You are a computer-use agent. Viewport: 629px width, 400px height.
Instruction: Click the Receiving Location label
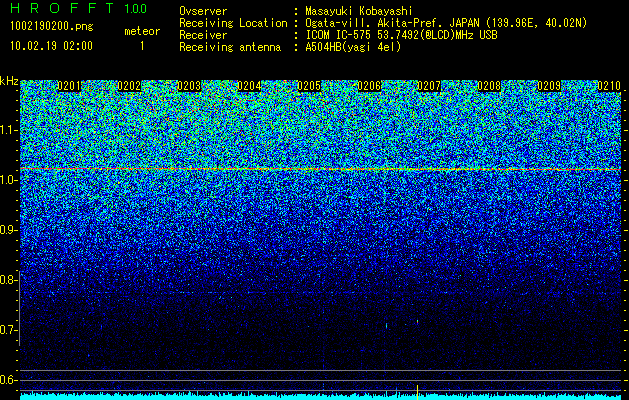(x=233, y=23)
